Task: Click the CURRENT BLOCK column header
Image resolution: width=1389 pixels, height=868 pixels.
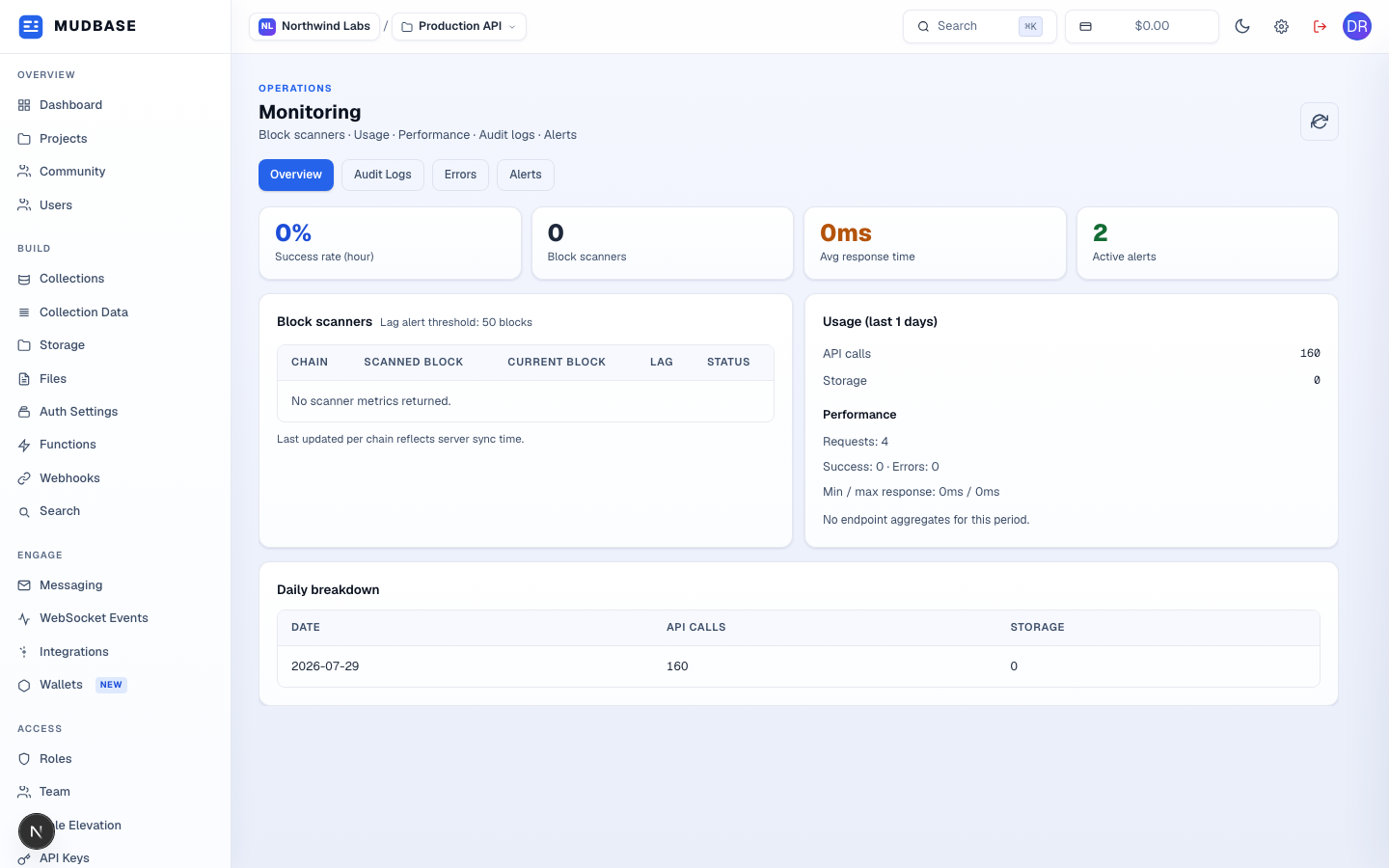Action: [557, 363]
